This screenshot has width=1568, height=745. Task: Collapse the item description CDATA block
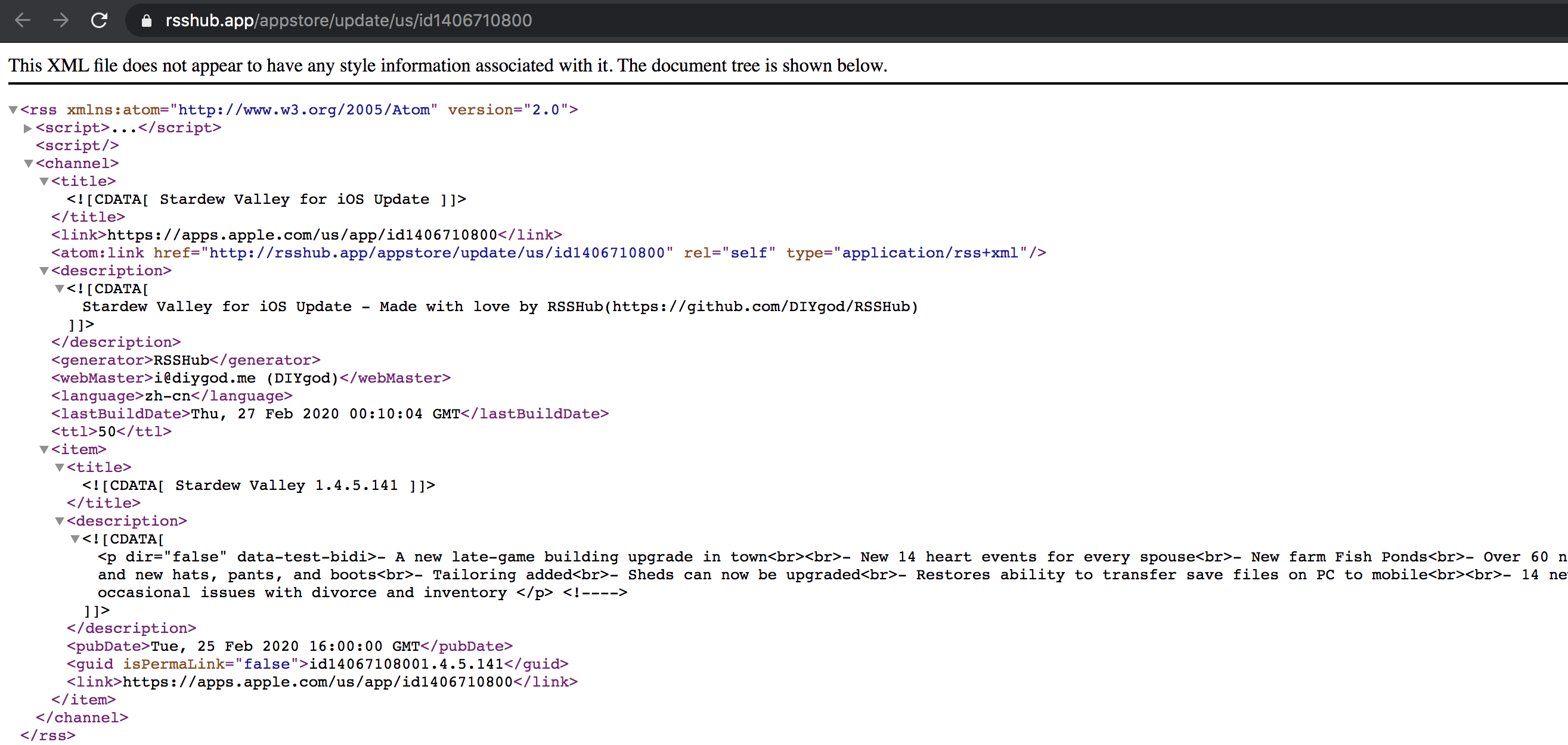(75, 539)
